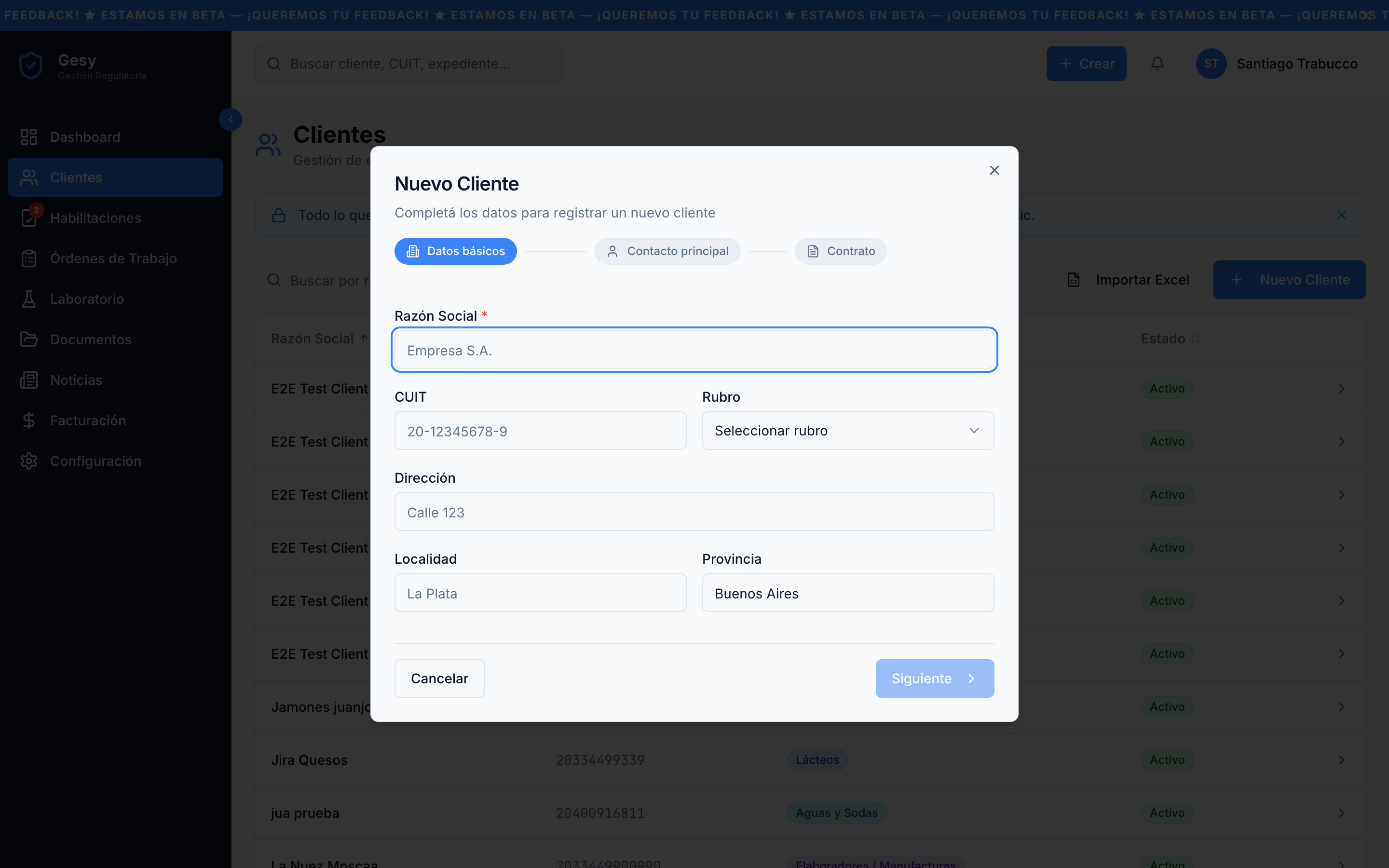
Task: Click the Crear button
Action: 1086,63
